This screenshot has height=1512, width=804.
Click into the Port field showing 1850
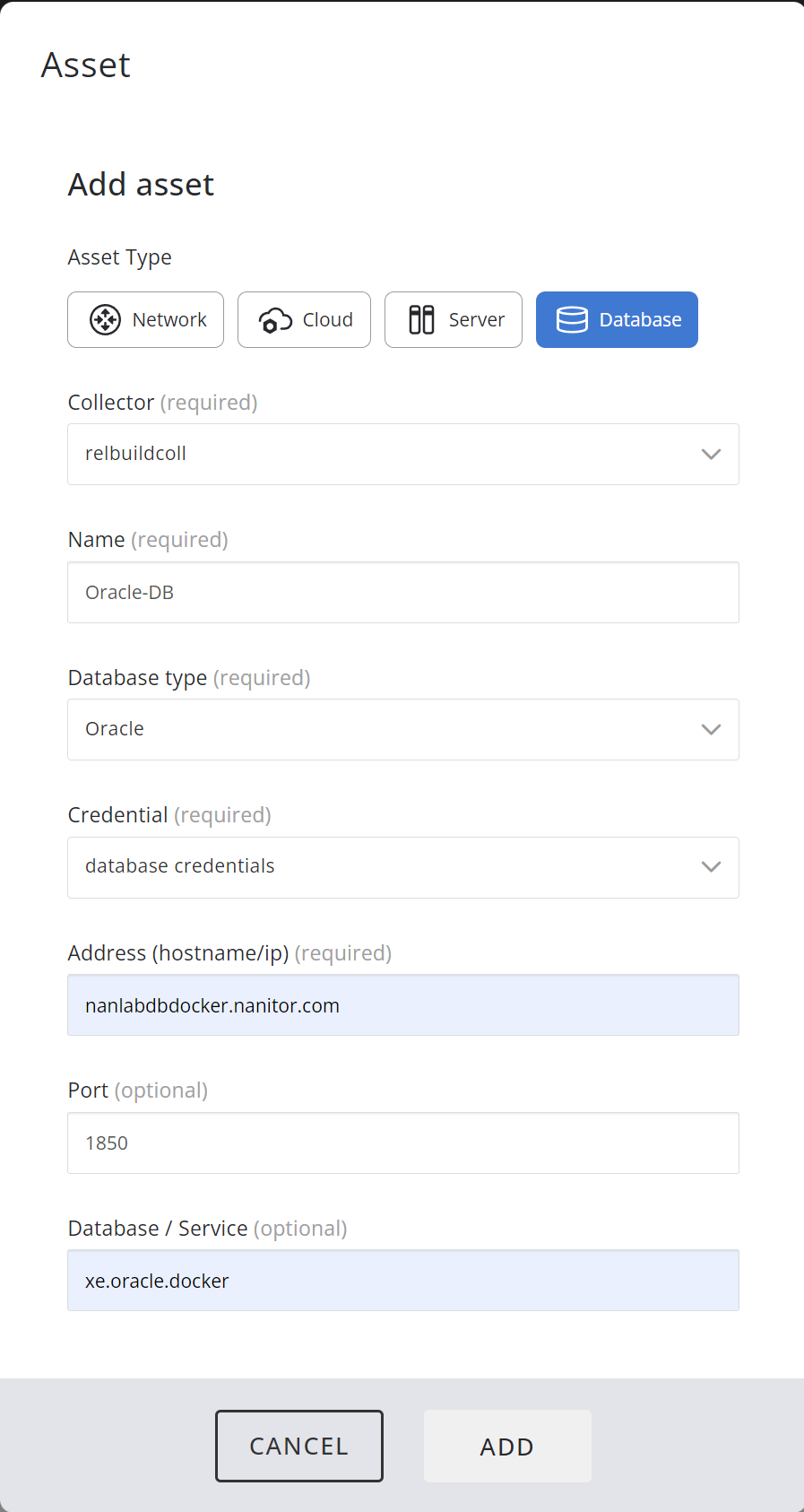point(402,1143)
